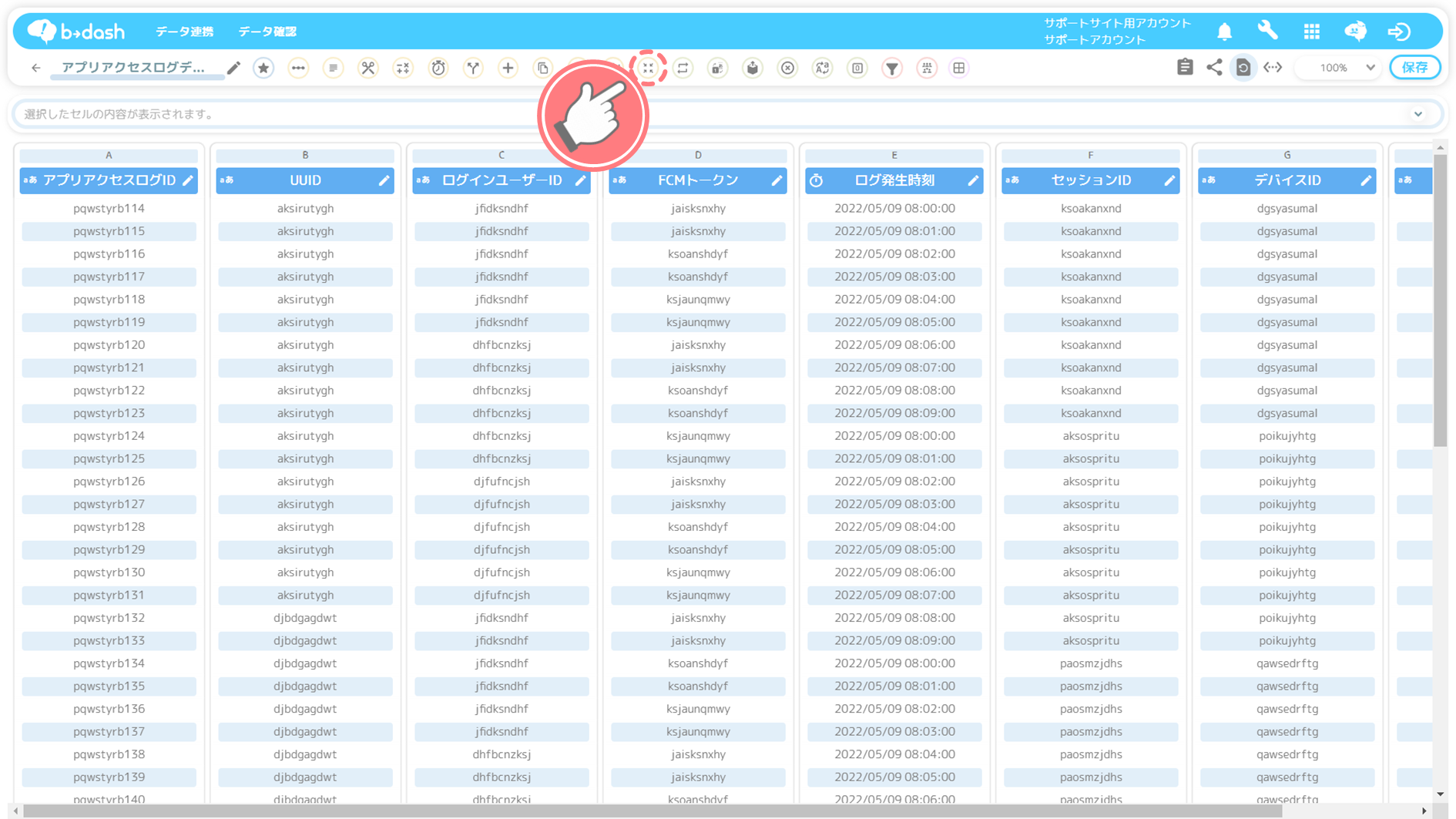Edit the アプリアクセスログID column header pencil
Screen dimensions: 1456x819
click(x=188, y=180)
